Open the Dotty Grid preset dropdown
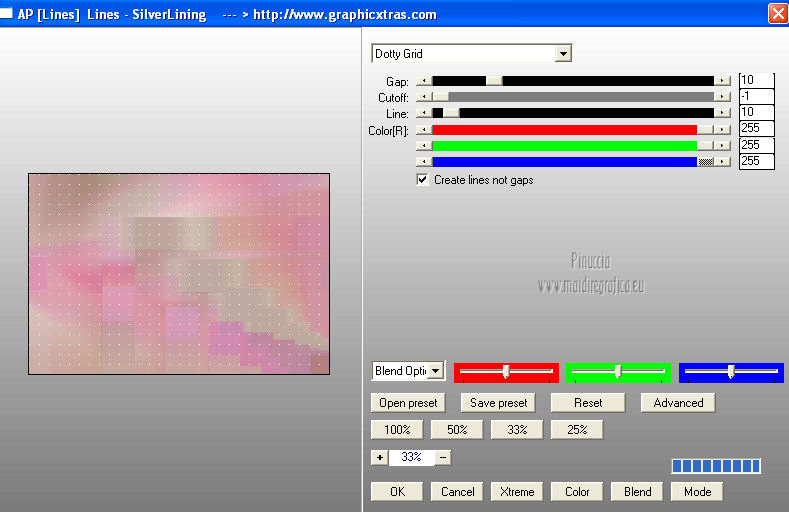Viewport: 789px width, 512px height. coord(563,53)
